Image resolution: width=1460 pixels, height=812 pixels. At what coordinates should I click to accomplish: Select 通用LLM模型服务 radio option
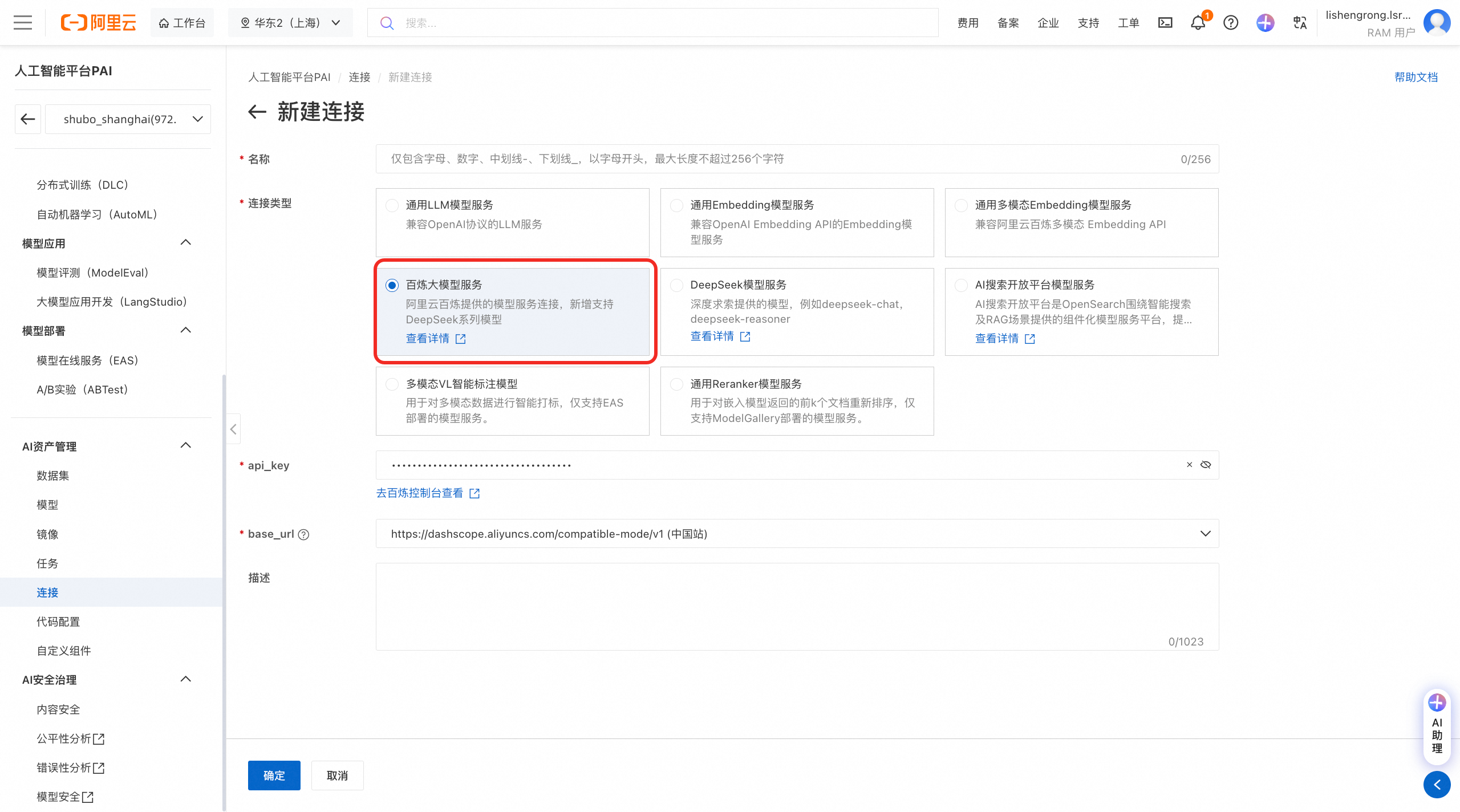click(x=392, y=205)
